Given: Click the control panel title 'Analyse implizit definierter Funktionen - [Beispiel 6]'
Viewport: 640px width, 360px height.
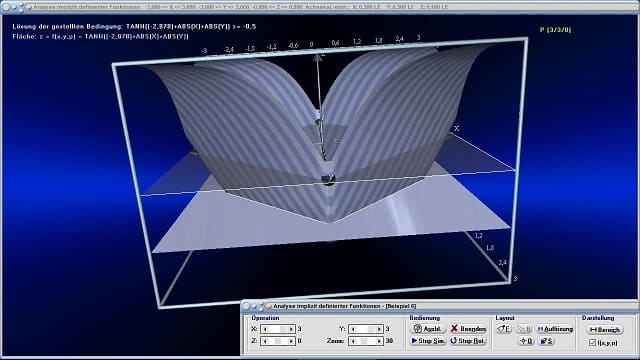Looking at the screenshot, I should (x=344, y=306).
